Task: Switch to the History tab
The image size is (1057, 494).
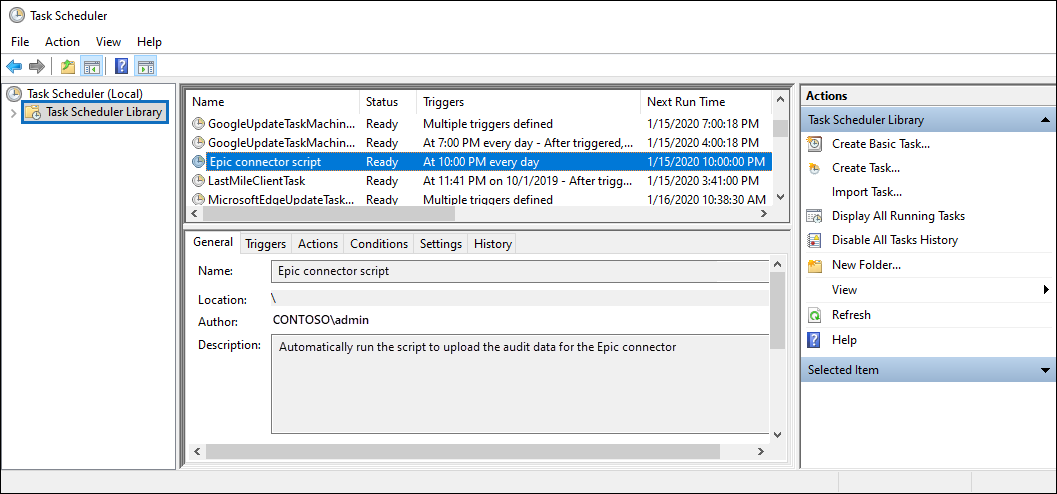Action: (x=493, y=244)
